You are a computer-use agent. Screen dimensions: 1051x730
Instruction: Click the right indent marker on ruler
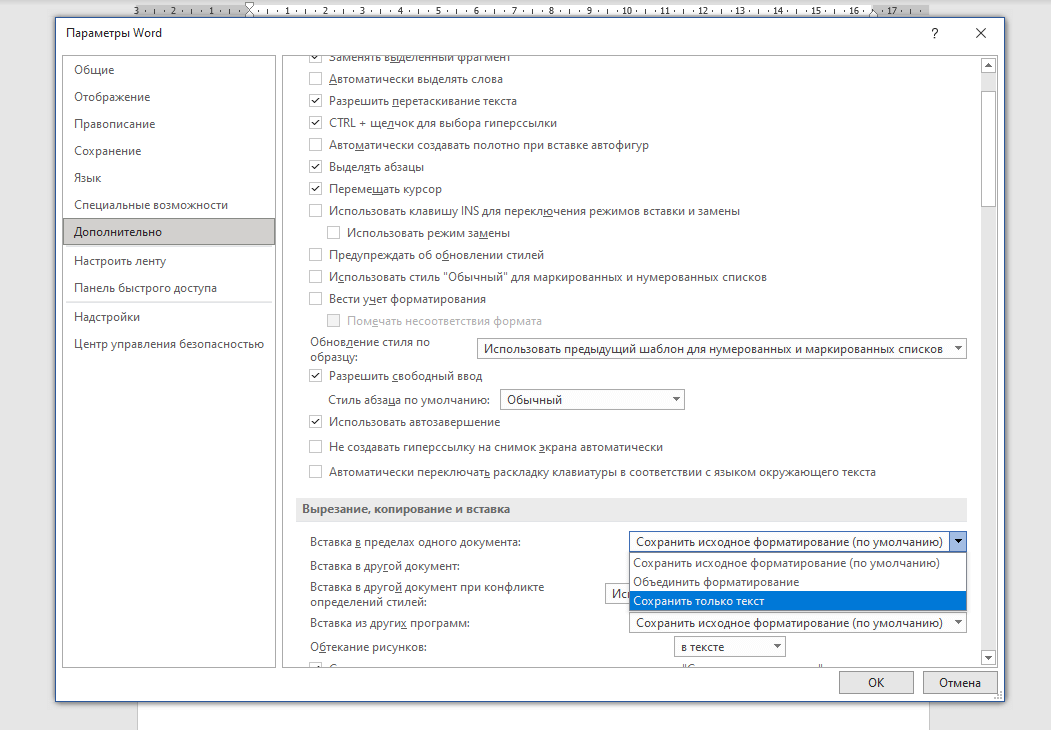point(873,12)
